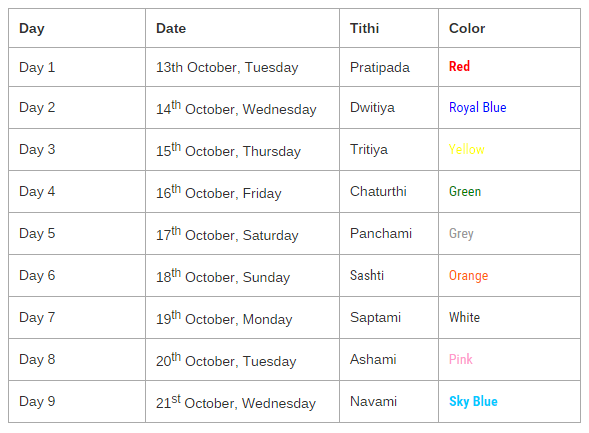Image resolution: width=589 pixels, height=433 pixels.
Task: Click the Date column header
Action: [171, 29]
